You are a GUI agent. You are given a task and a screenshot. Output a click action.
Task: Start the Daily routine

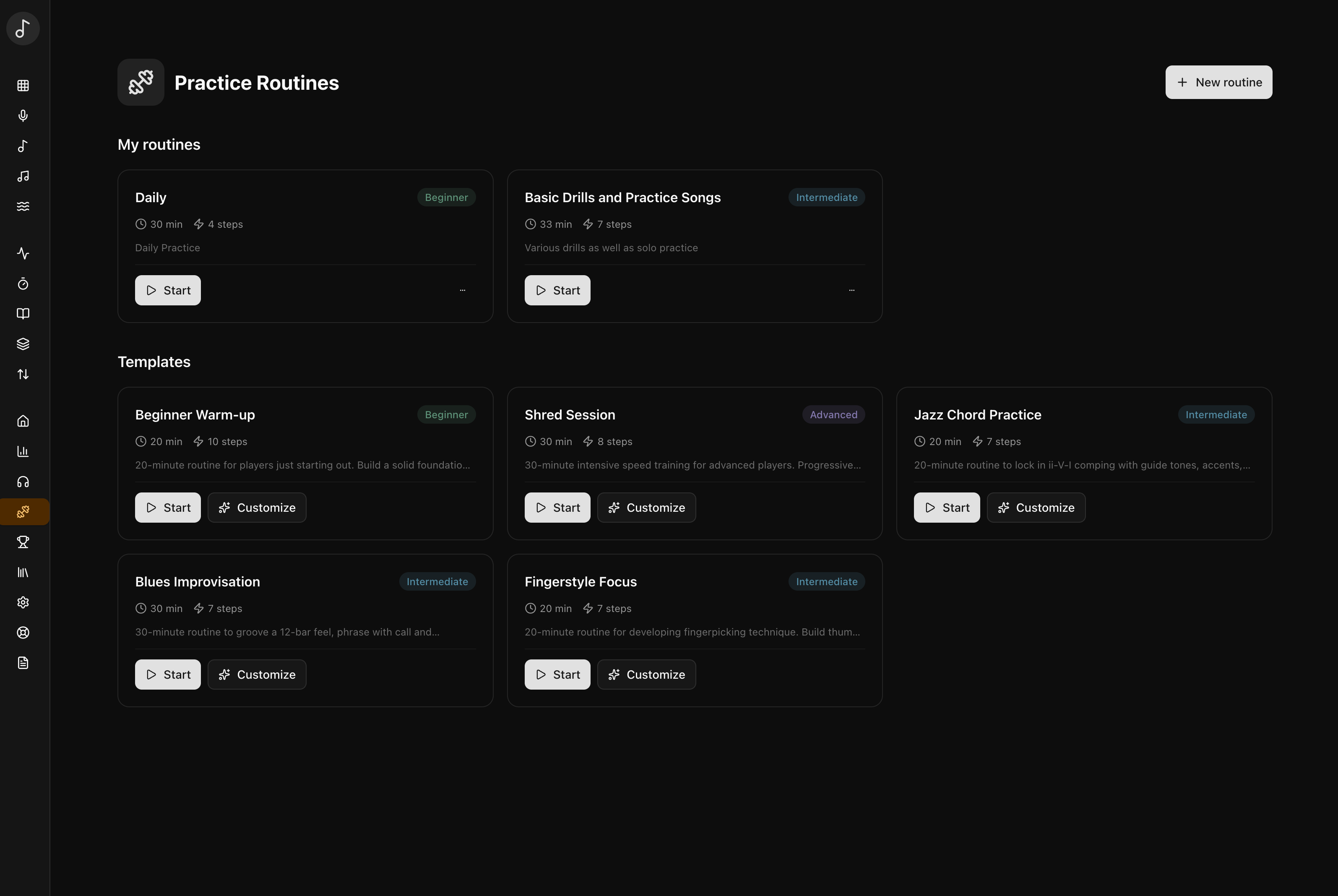[x=167, y=290]
